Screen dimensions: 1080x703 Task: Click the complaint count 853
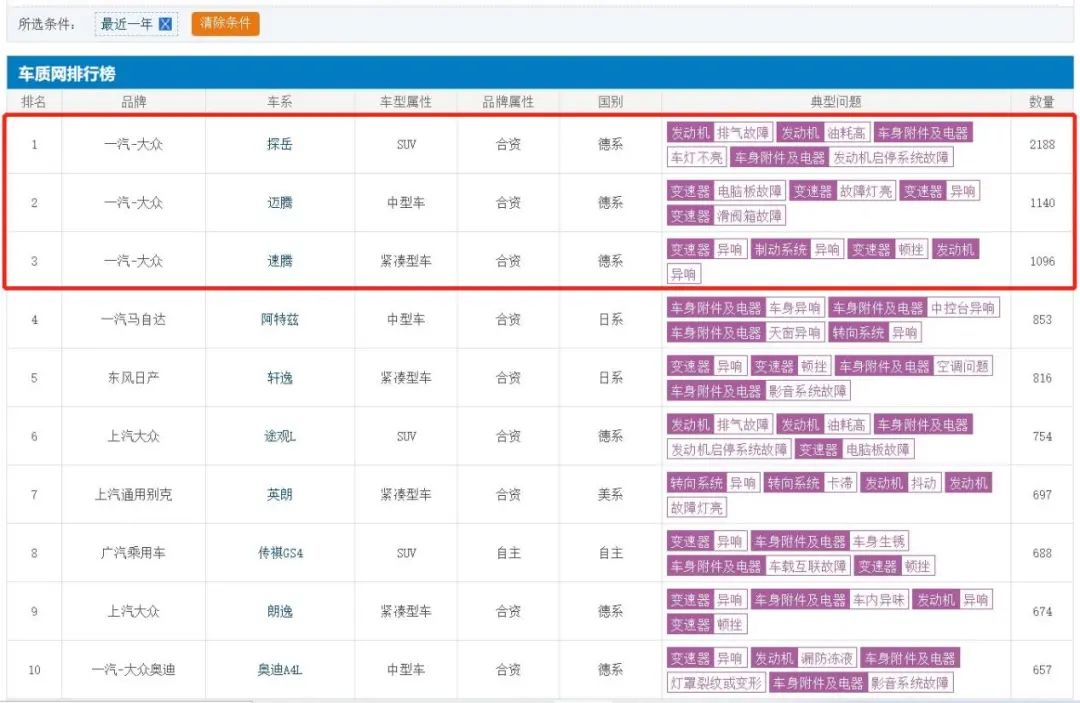(x=1042, y=319)
